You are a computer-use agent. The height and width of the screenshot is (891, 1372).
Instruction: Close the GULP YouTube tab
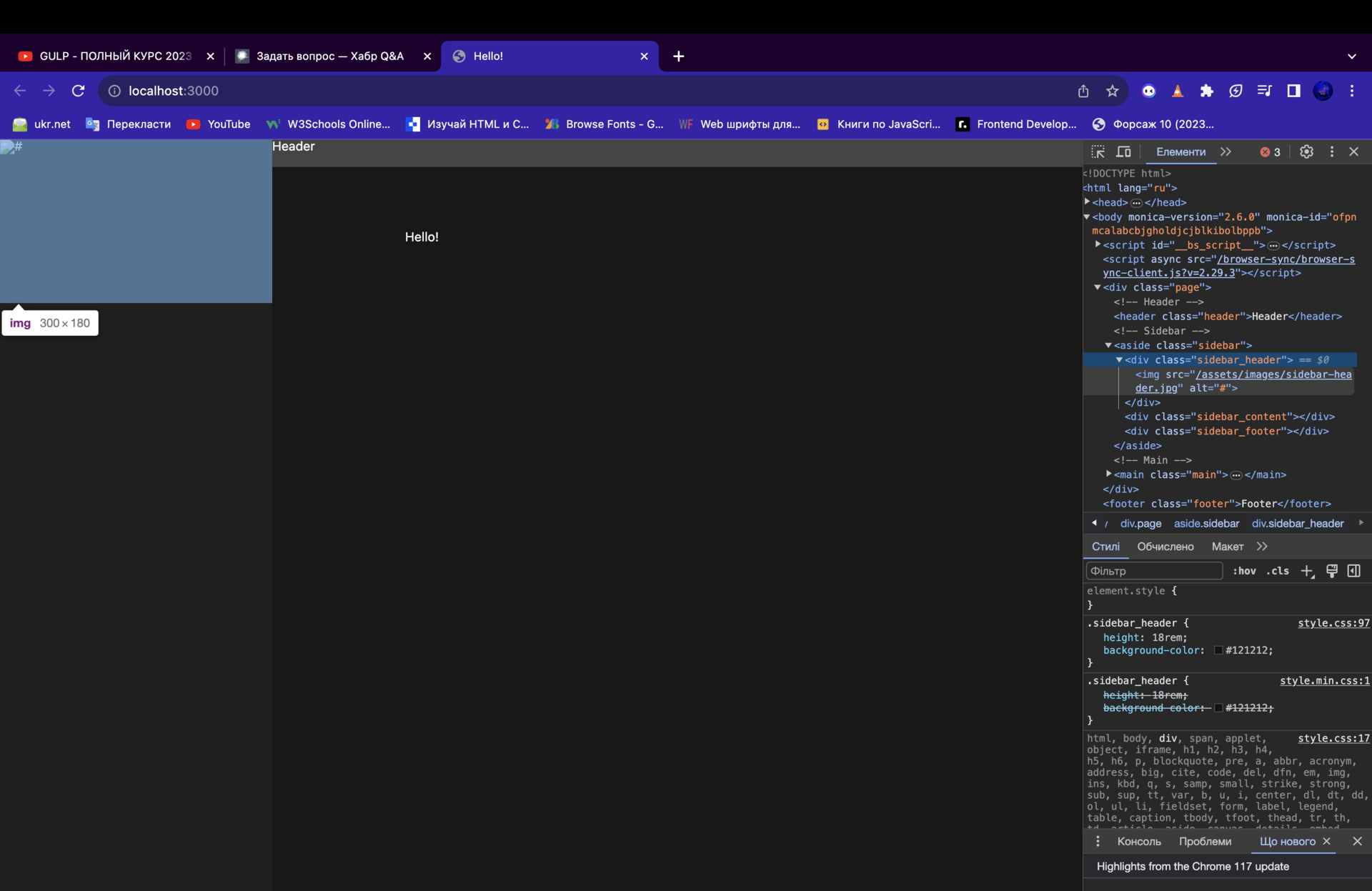point(210,56)
